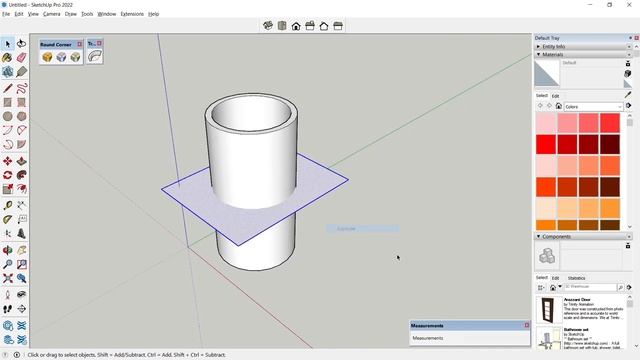This screenshot has width=640, height=360.
Task: Select the Scale tool
Action: (8, 189)
